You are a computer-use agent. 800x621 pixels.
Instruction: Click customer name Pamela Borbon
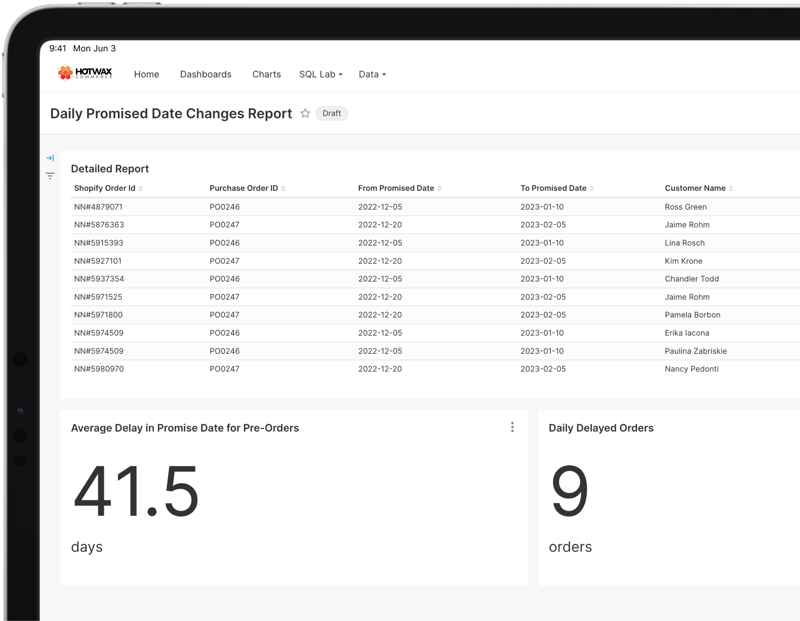point(692,315)
